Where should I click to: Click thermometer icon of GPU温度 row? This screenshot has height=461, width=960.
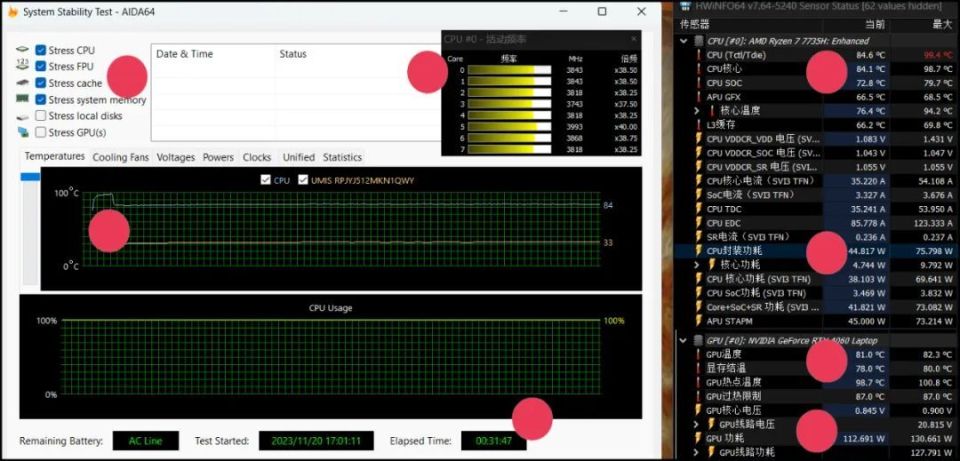tap(698, 354)
